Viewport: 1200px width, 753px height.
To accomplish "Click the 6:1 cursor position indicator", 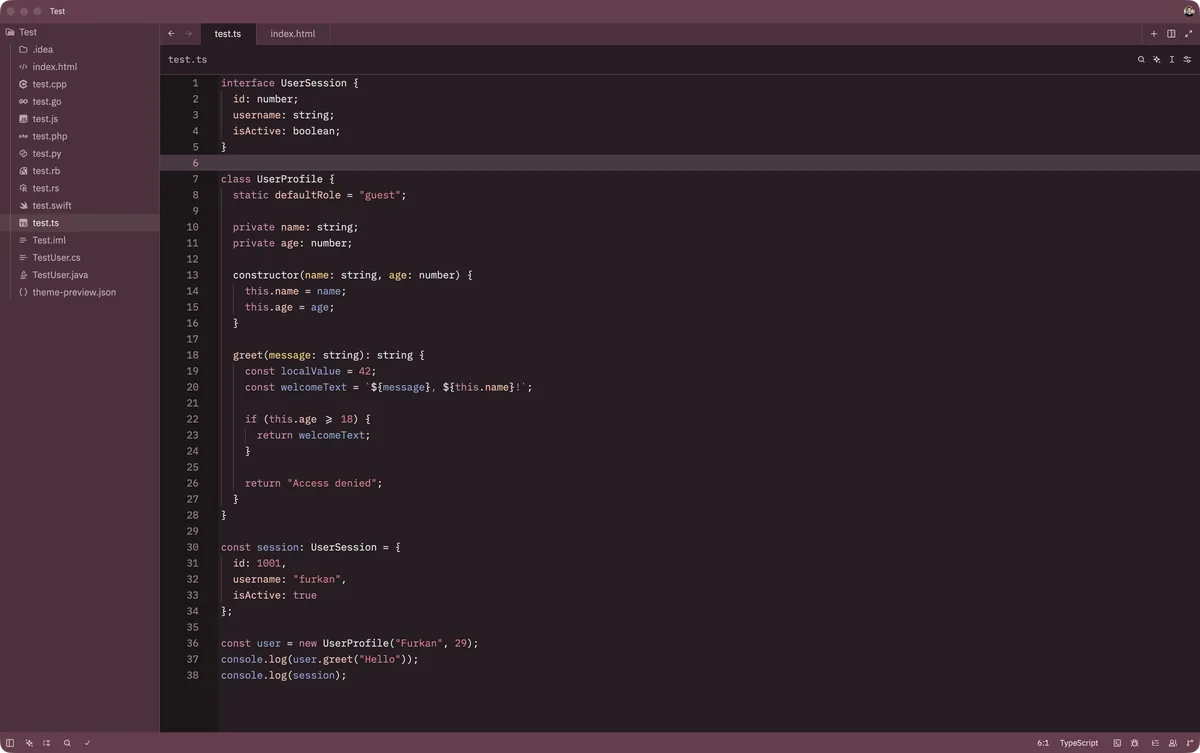I will pyautogui.click(x=1043, y=743).
